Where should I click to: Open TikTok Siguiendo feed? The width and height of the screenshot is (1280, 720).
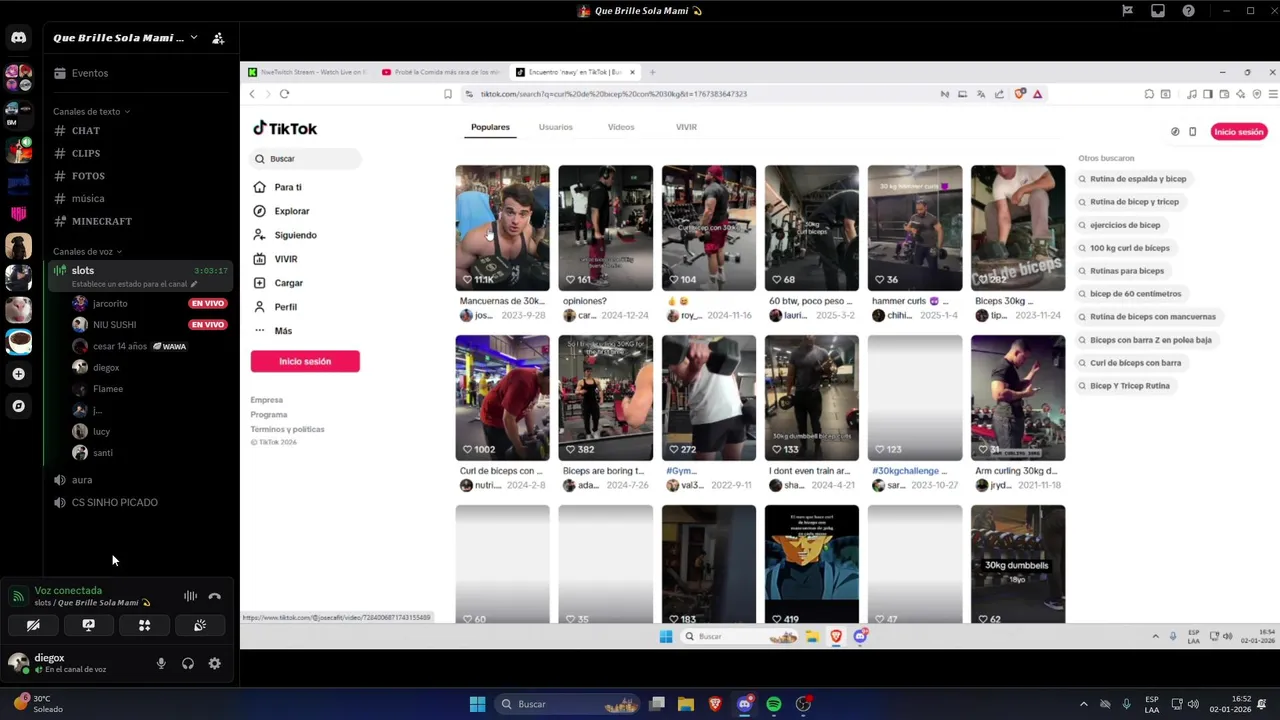285,235
